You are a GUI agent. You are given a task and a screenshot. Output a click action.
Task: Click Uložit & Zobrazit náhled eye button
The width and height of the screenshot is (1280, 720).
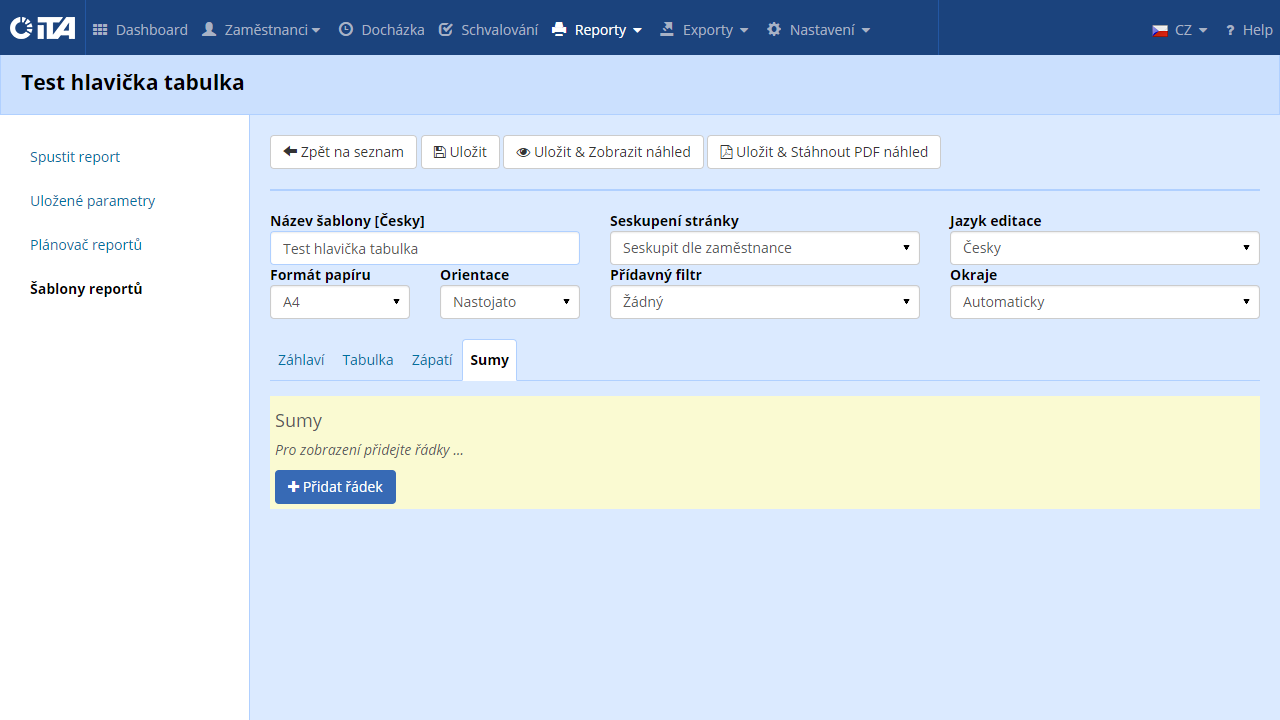pos(603,152)
